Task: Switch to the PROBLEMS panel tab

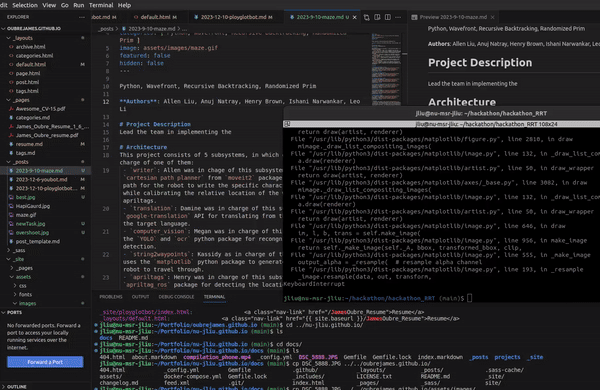Action: 111,297
